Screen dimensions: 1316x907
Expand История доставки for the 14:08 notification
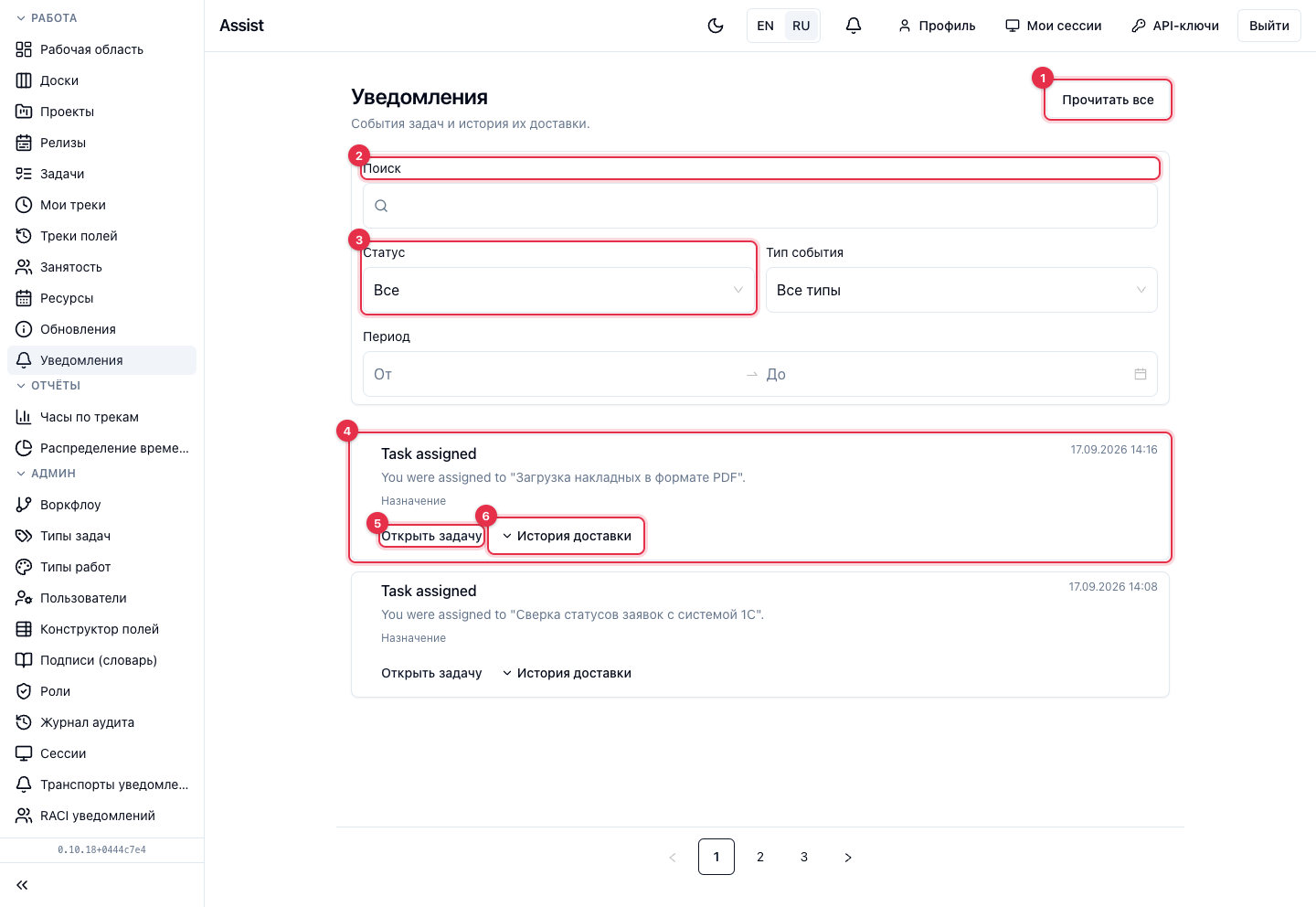pyautogui.click(x=567, y=673)
